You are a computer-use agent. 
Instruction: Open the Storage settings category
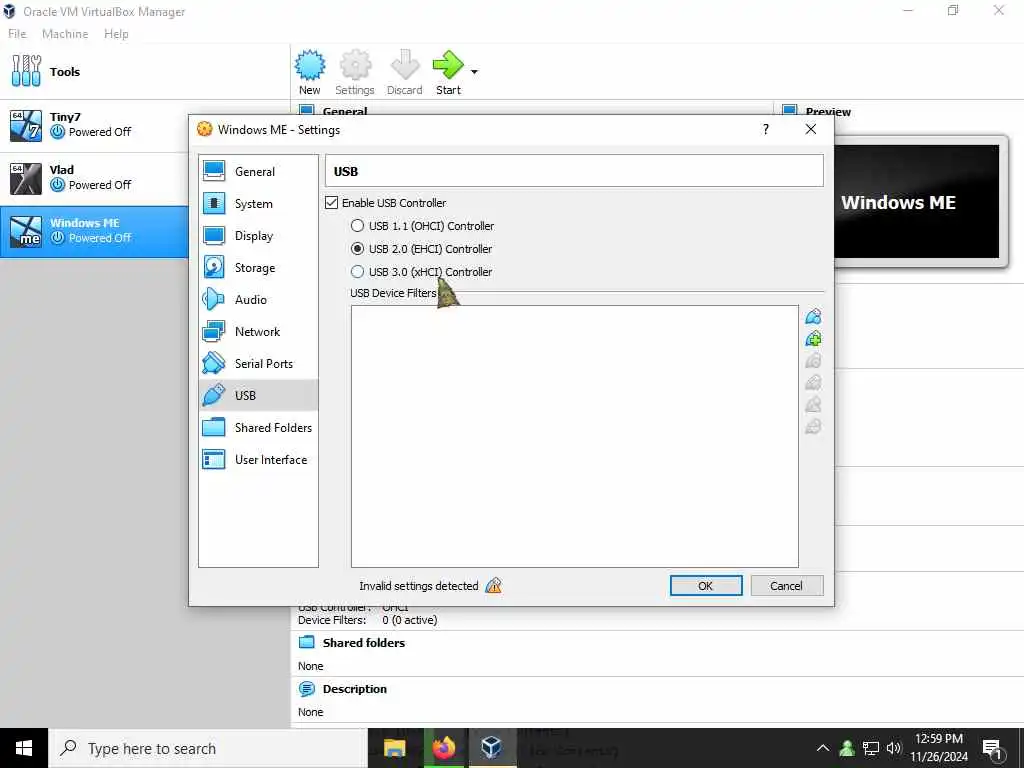pos(258,267)
